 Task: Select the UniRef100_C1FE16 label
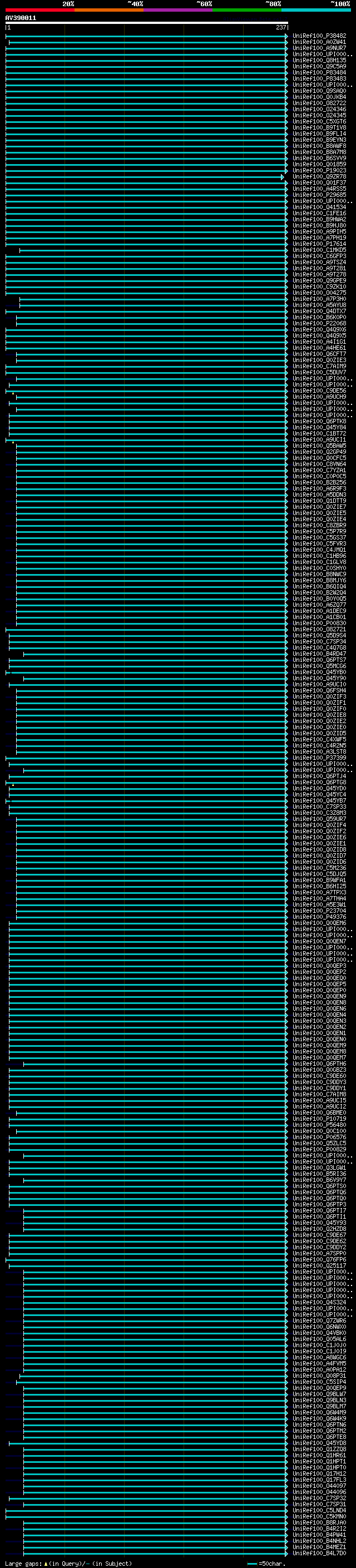pyautogui.click(x=319, y=214)
